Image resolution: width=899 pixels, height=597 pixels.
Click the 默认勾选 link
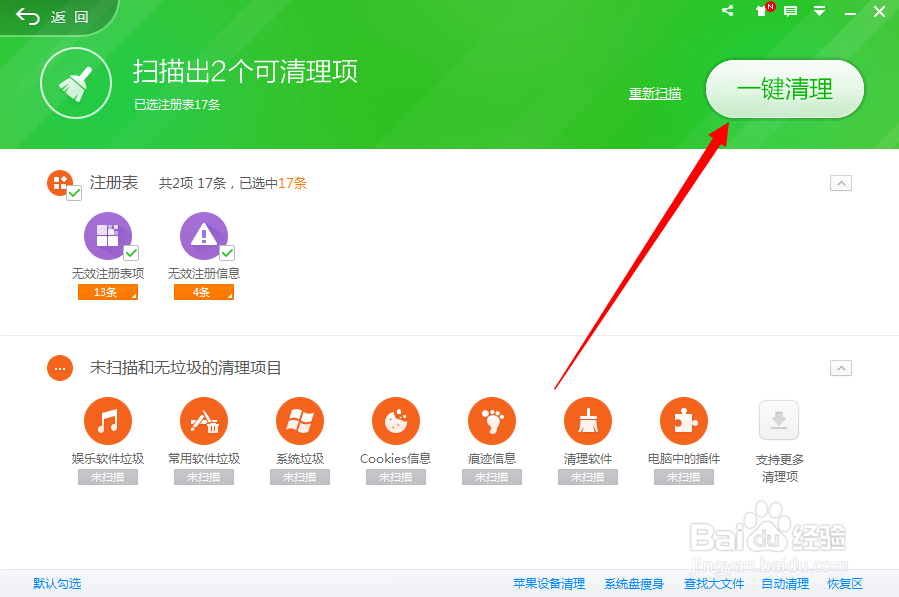point(57,584)
